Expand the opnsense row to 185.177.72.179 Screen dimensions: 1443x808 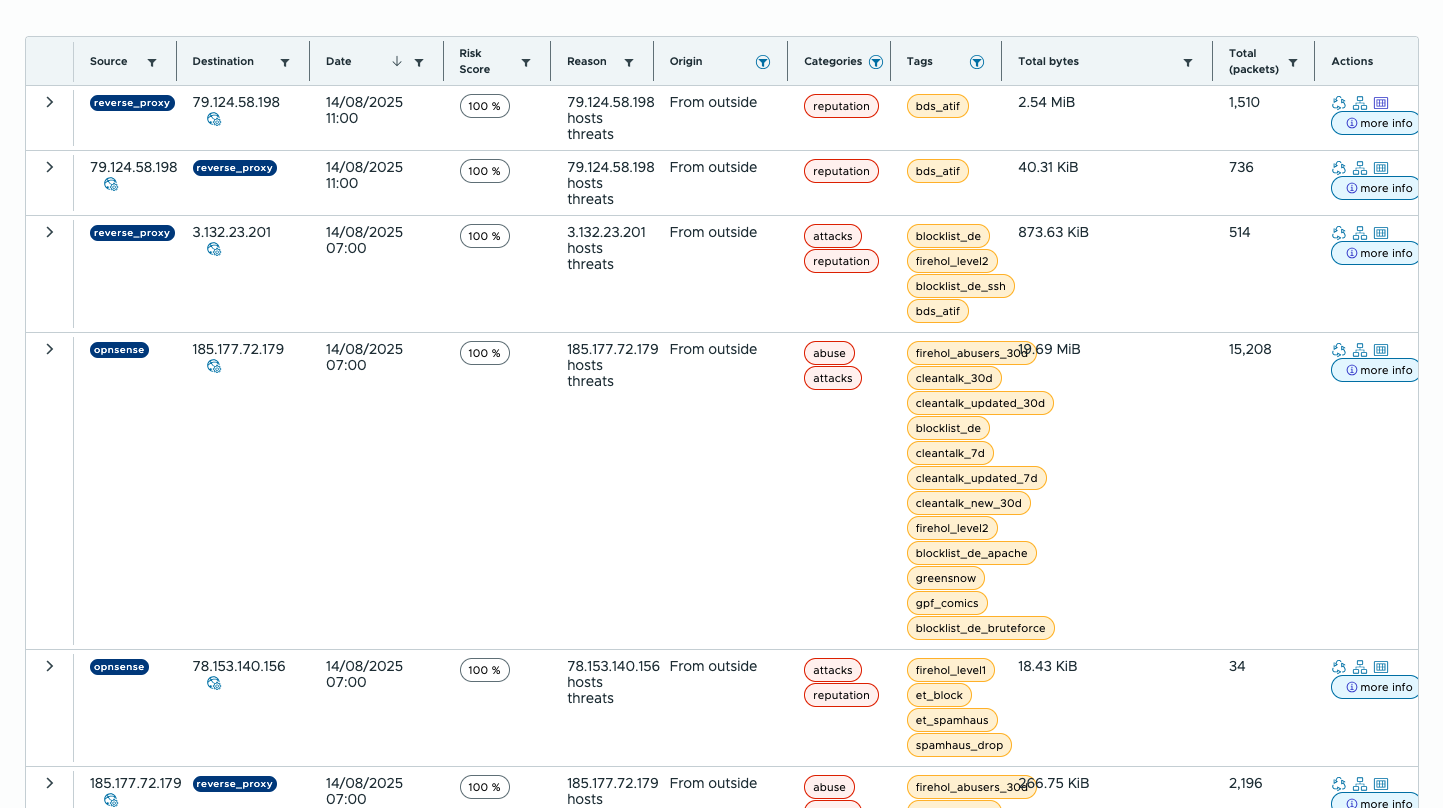pyautogui.click(x=50, y=349)
